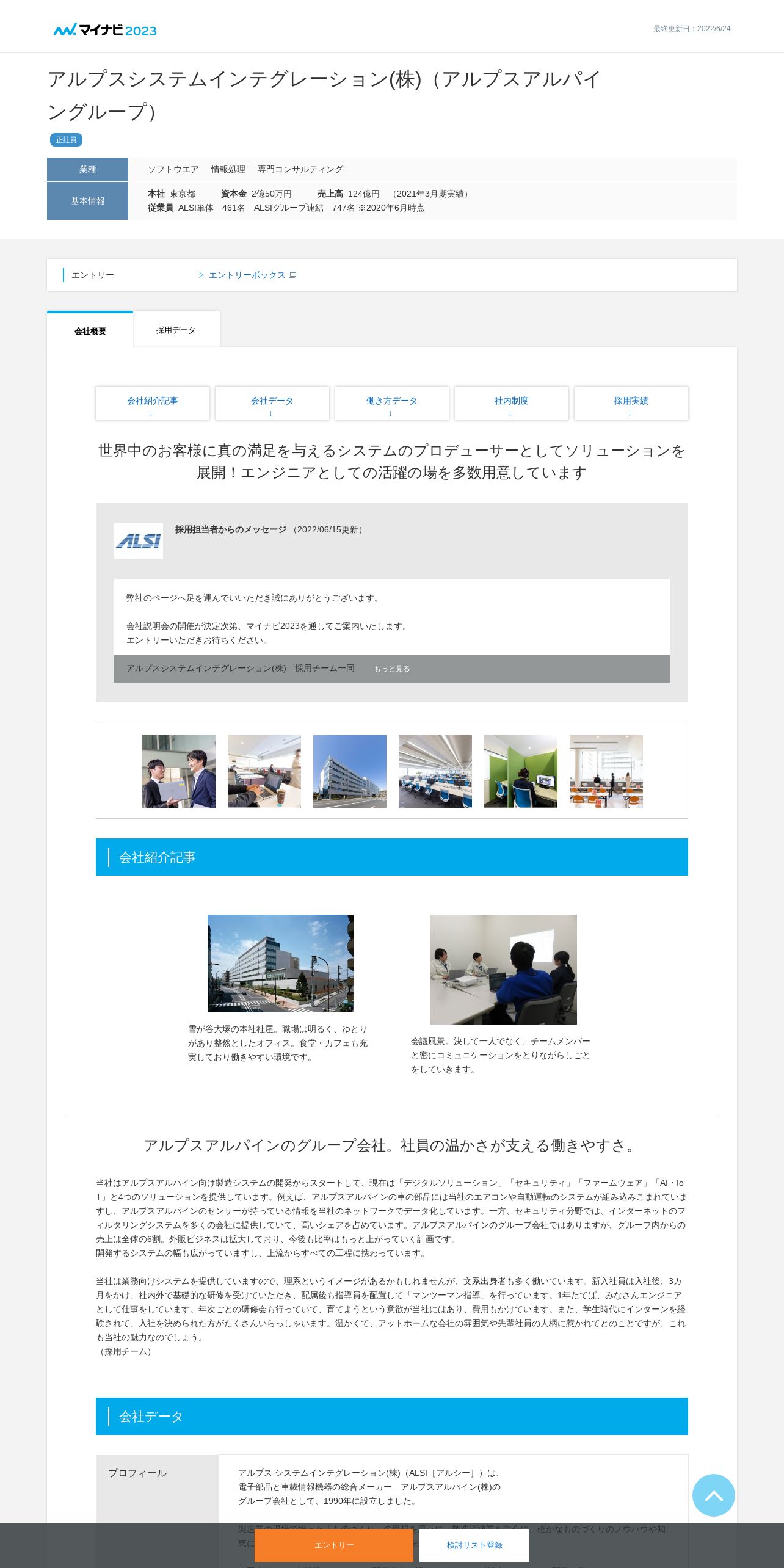Jump to 会社紹介記事 section
Image resolution: width=784 pixels, height=1568 pixels.
[153, 403]
